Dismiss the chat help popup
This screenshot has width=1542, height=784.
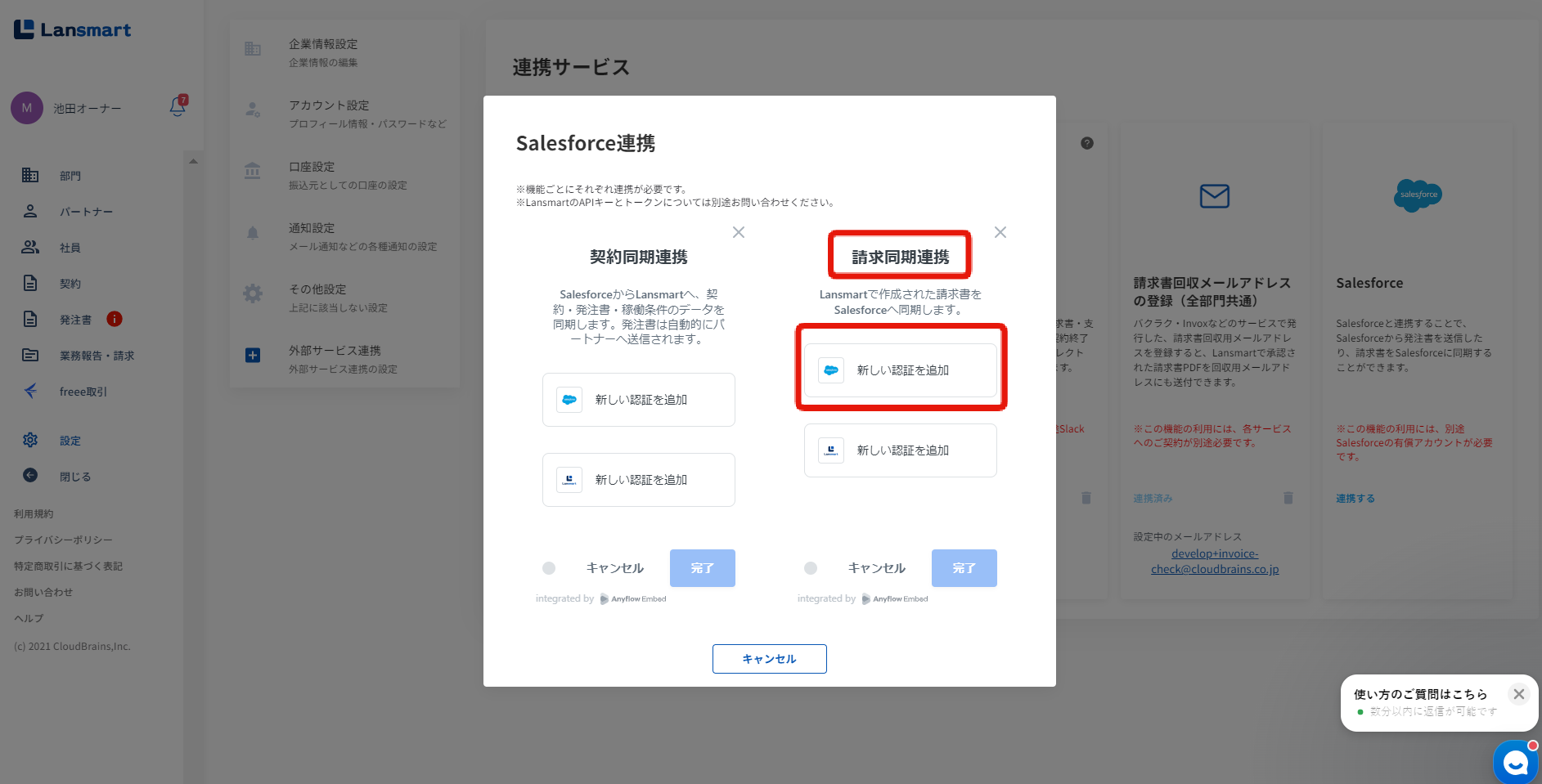coord(1518,694)
